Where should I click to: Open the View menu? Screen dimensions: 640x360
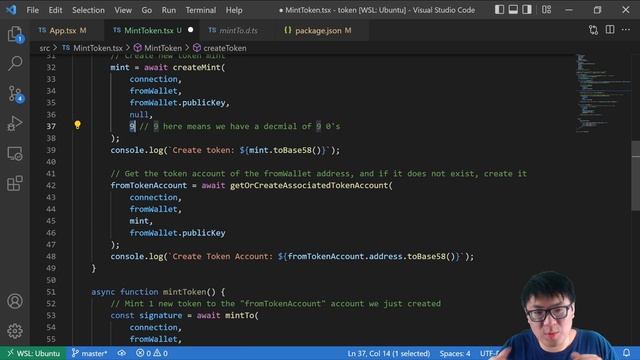click(x=123, y=10)
